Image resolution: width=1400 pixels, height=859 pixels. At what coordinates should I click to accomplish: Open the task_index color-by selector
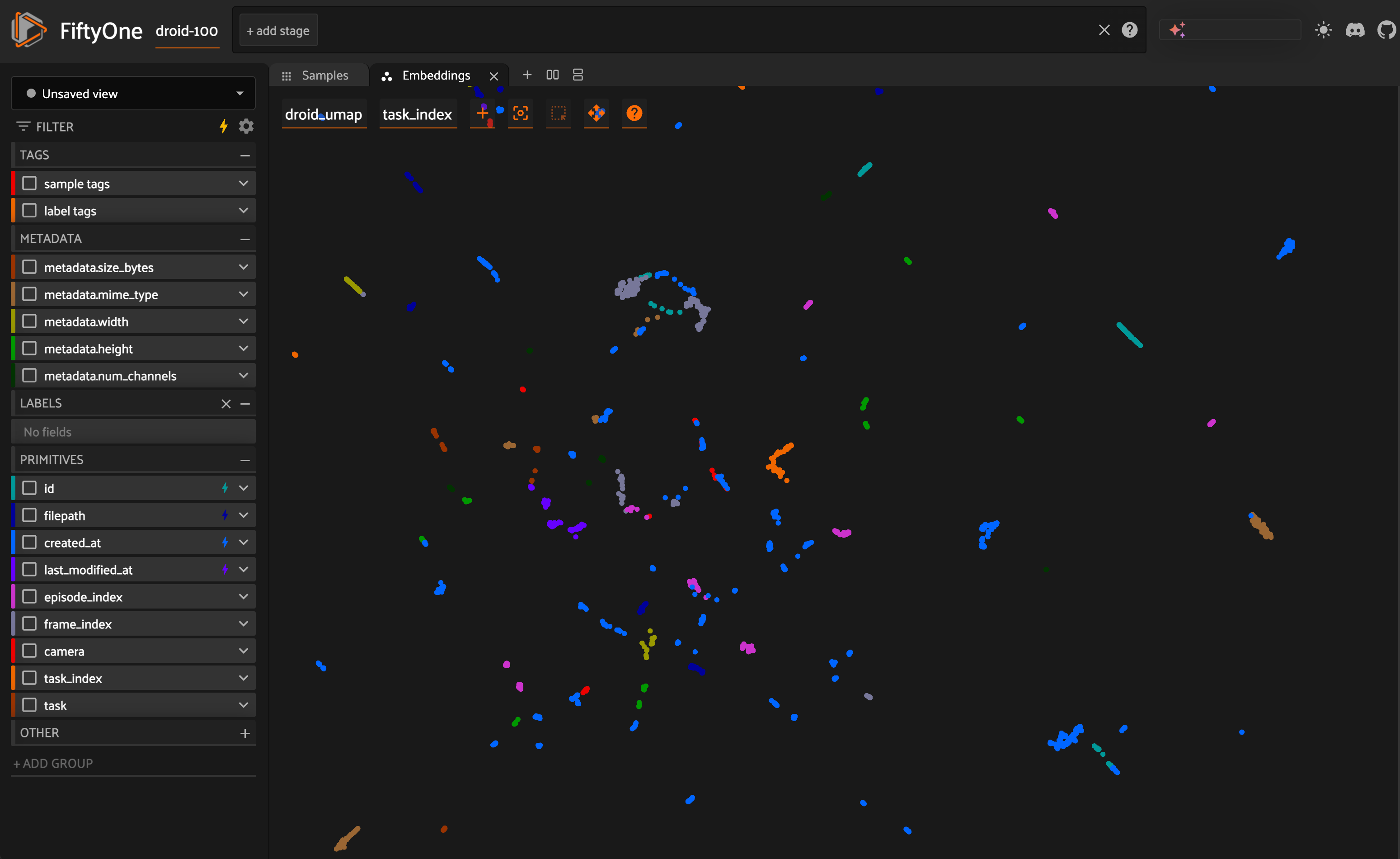(x=418, y=114)
